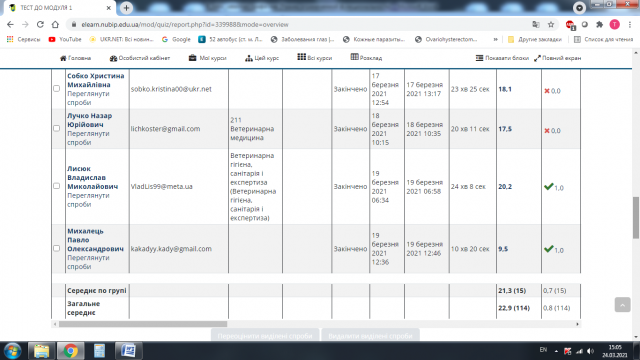This screenshot has height=360, width=640.
Task: Open the YouTube bookmark
Action: click(x=65, y=39)
